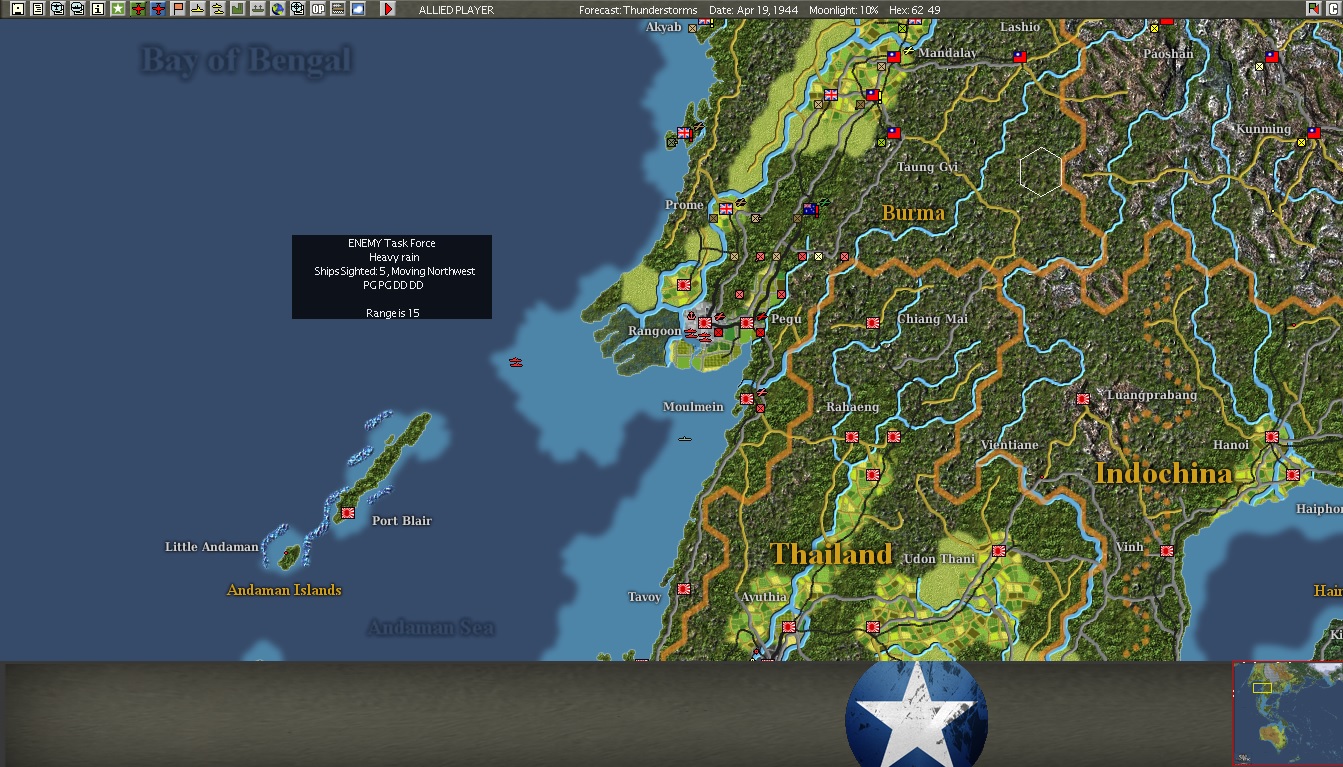
Task: Click the crosshair target toolbar icon
Action: (297, 9)
